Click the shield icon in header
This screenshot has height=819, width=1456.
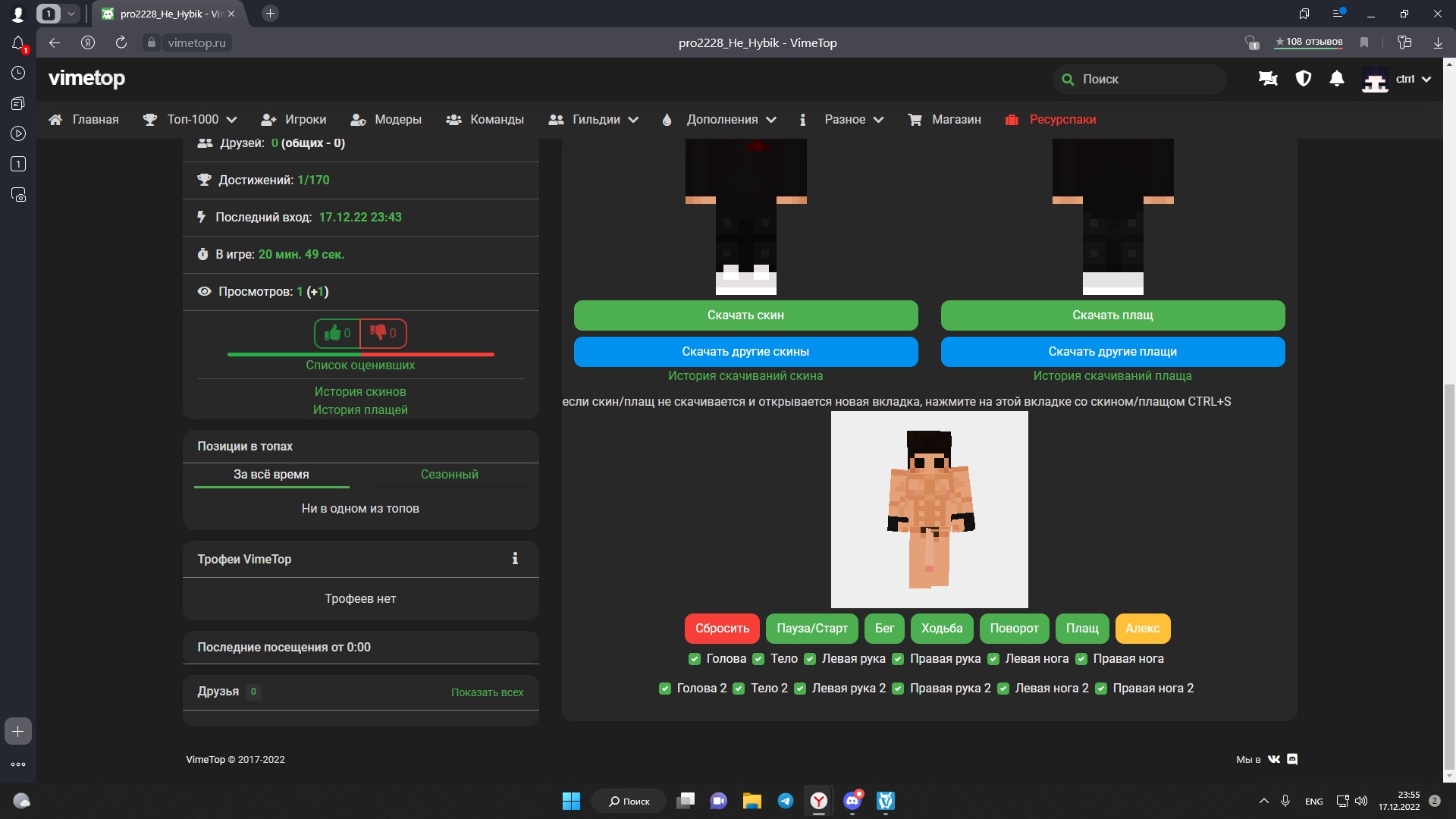tap(1304, 79)
